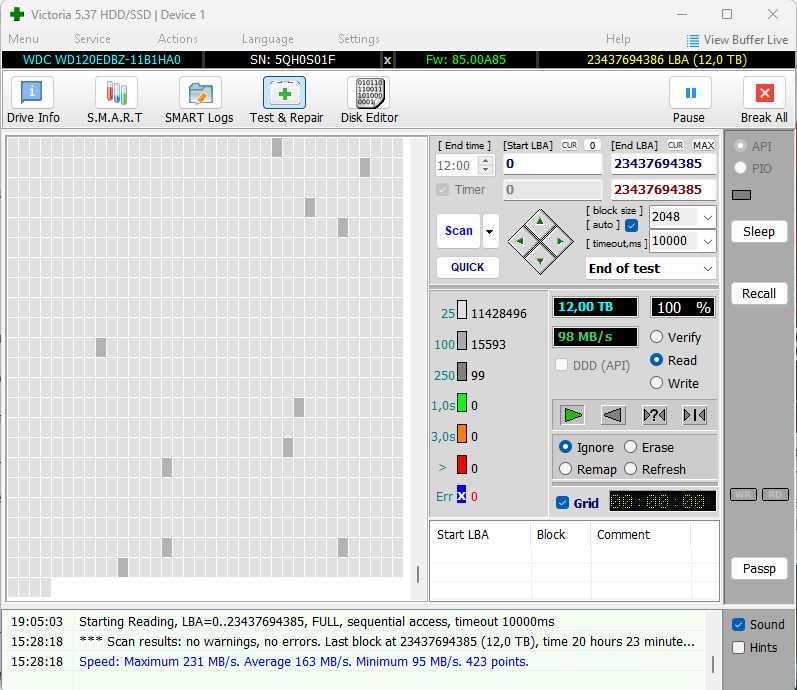This screenshot has width=797, height=690.
Task: Click the left arrow on navigation diamond
Action: click(520, 241)
